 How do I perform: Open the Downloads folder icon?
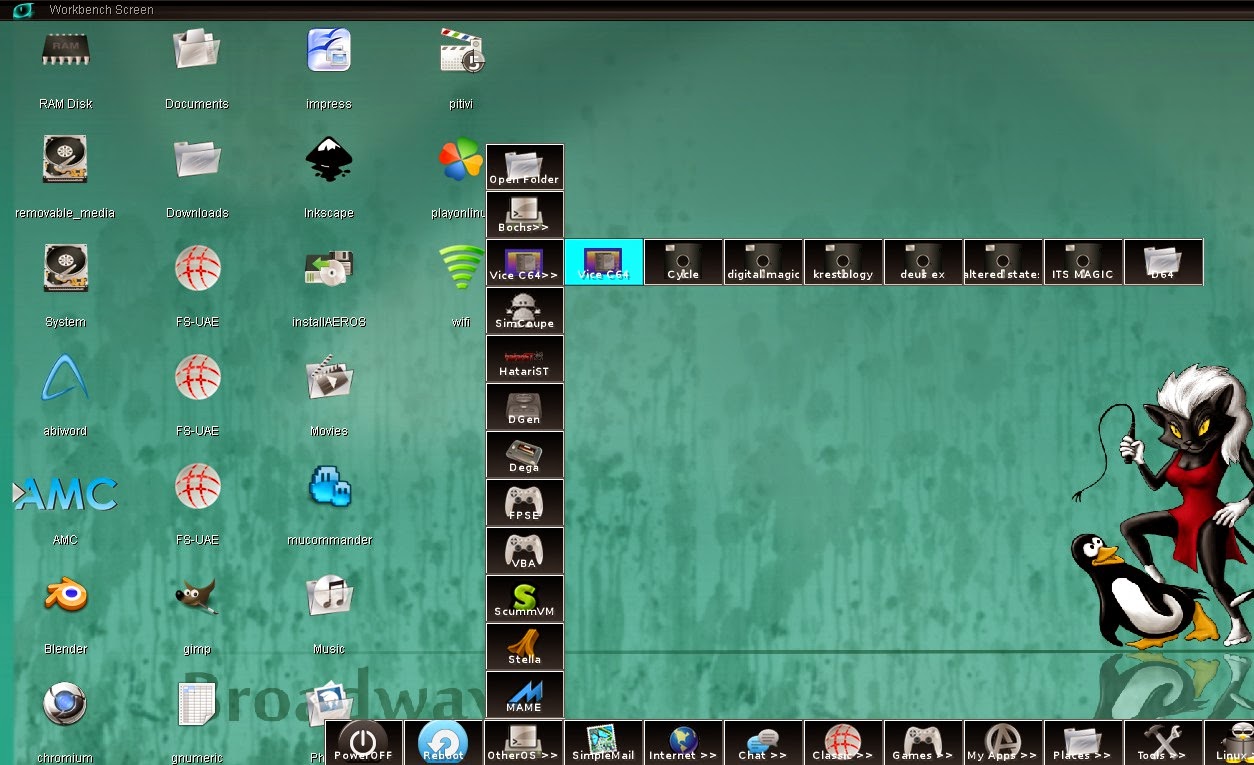pyautogui.click(x=197, y=159)
